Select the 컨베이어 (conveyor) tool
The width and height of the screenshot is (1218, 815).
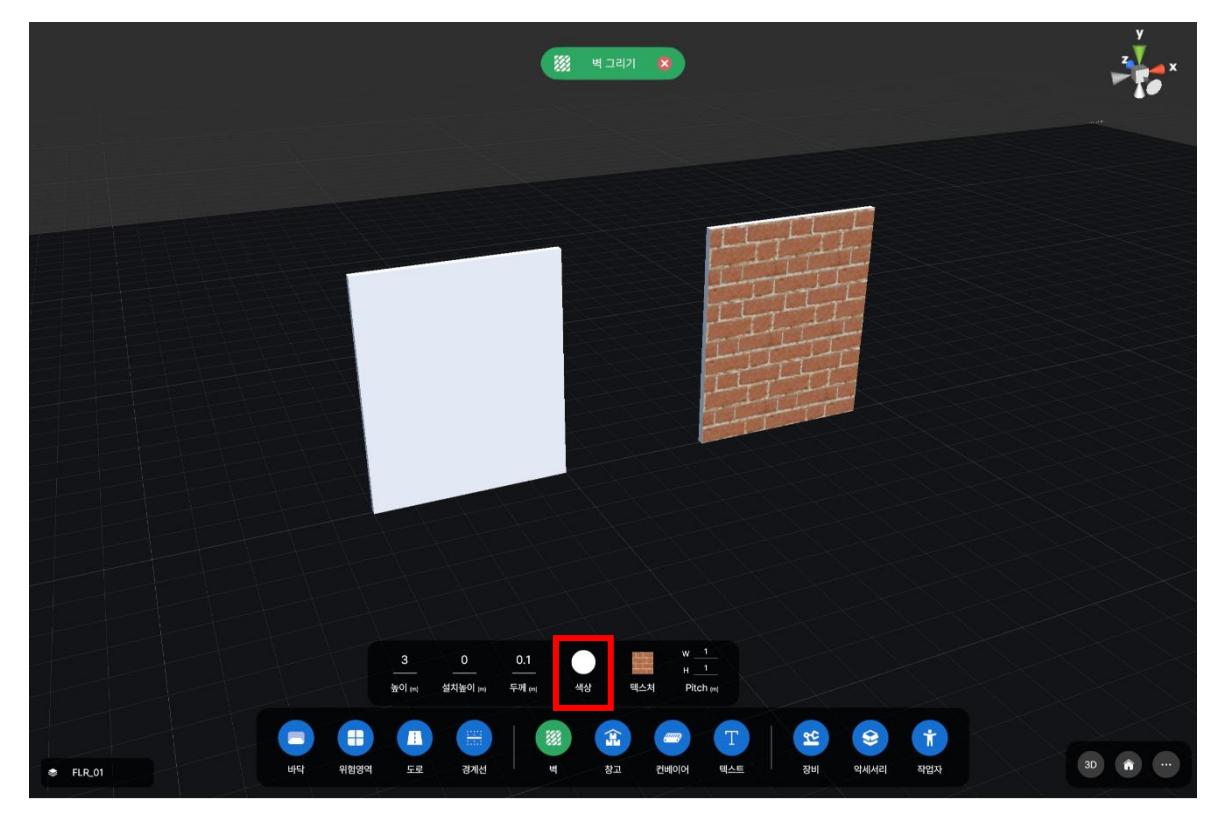(670, 738)
